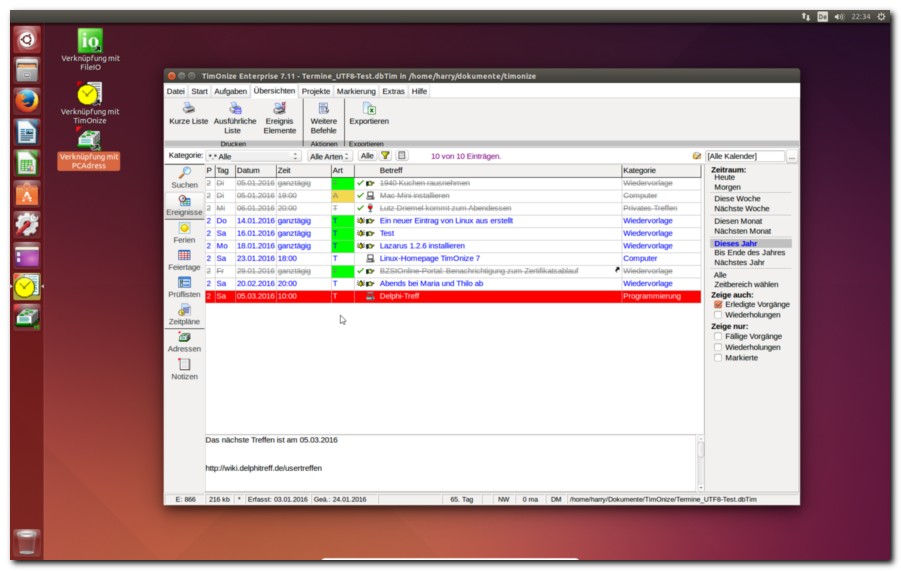901x571 pixels.
Task: Switch to the Projekte tab
Action: [x=316, y=91]
